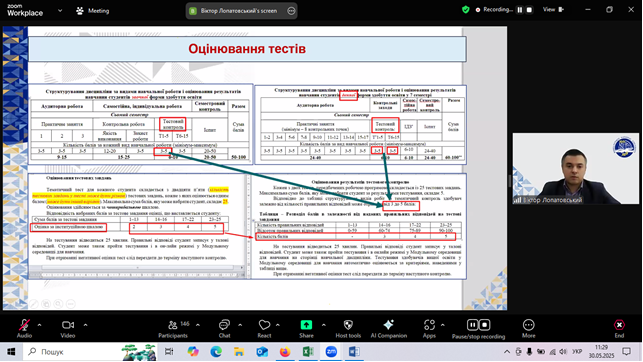Open screen share options ellipsis button
643x362 pixels.
point(291,11)
